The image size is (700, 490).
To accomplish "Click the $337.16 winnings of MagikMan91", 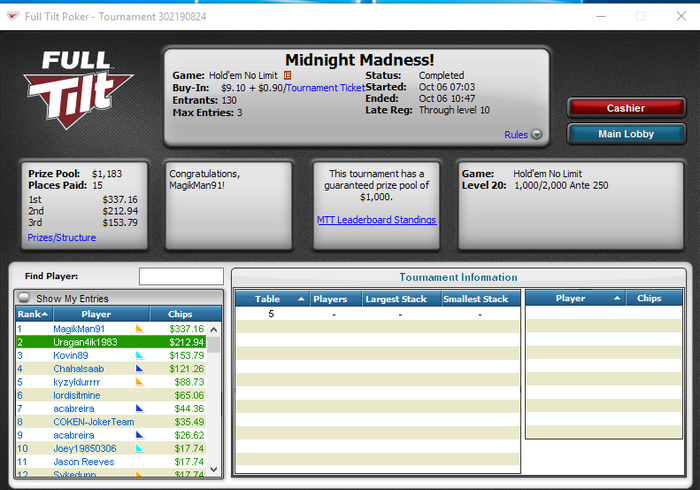I will (x=187, y=329).
